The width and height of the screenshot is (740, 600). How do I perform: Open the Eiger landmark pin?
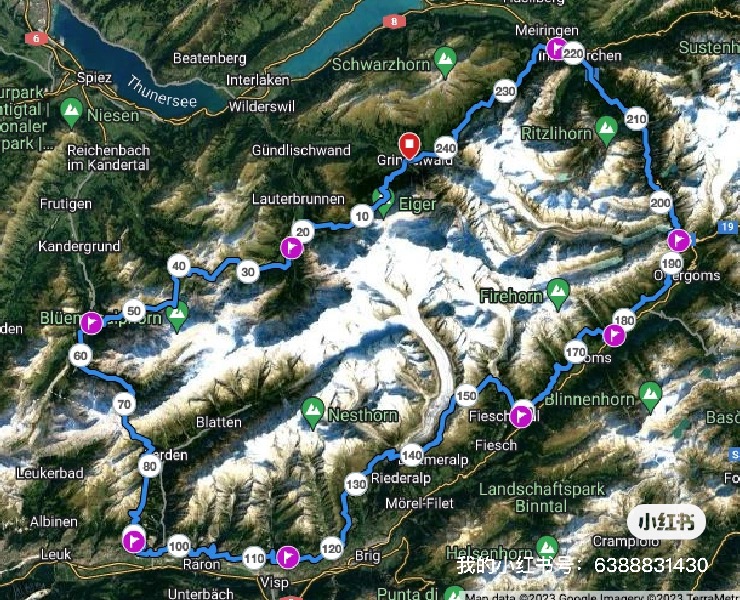click(383, 202)
